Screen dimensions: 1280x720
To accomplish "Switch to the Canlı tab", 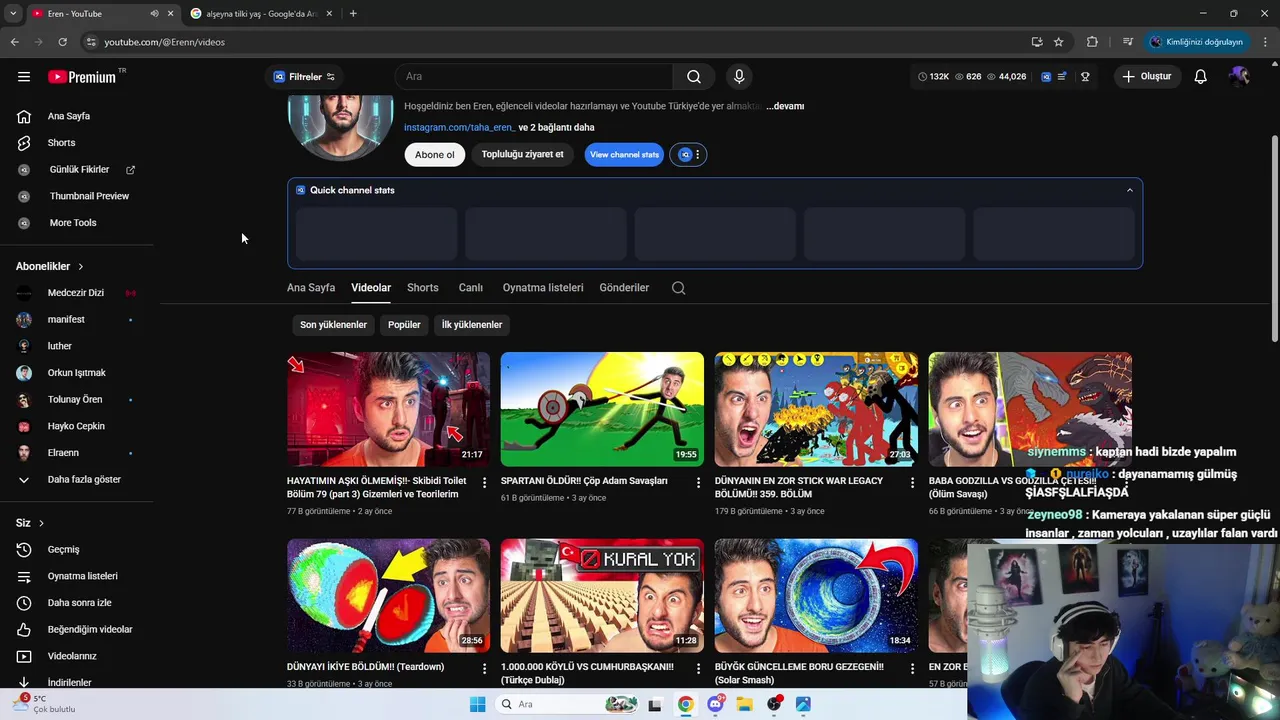I will (x=471, y=288).
